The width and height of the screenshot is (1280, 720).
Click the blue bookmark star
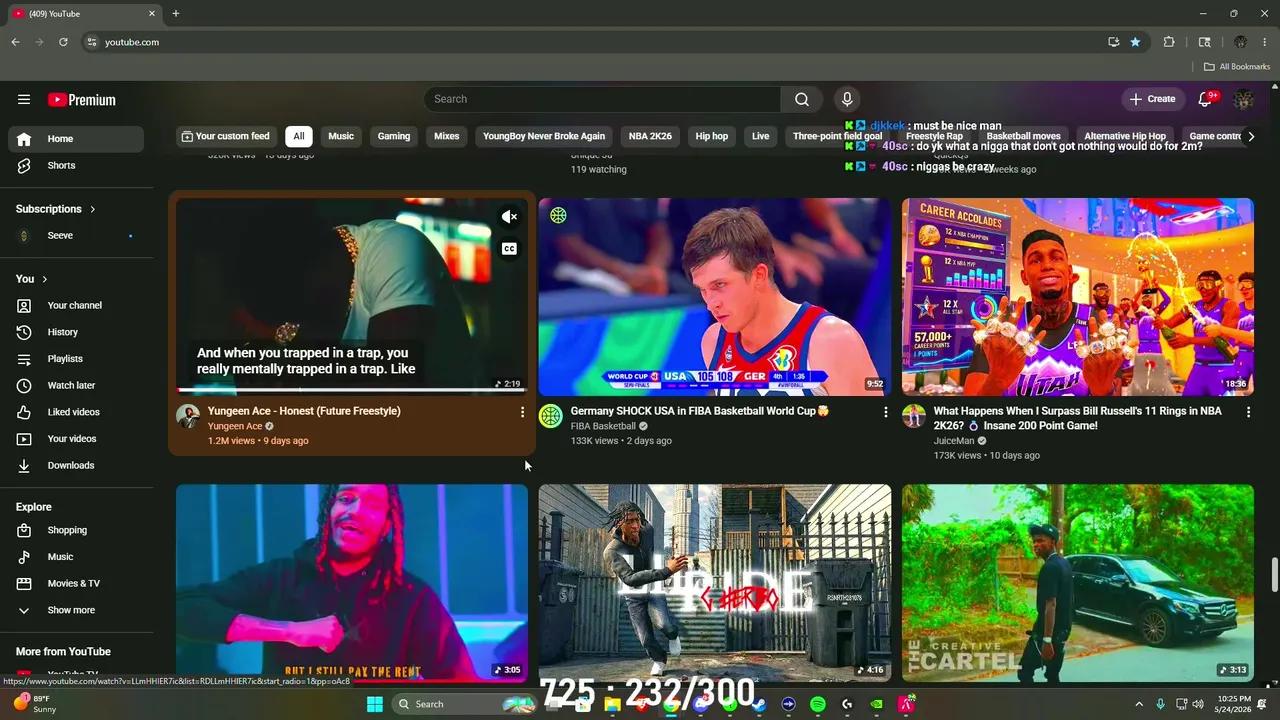pos(1135,42)
